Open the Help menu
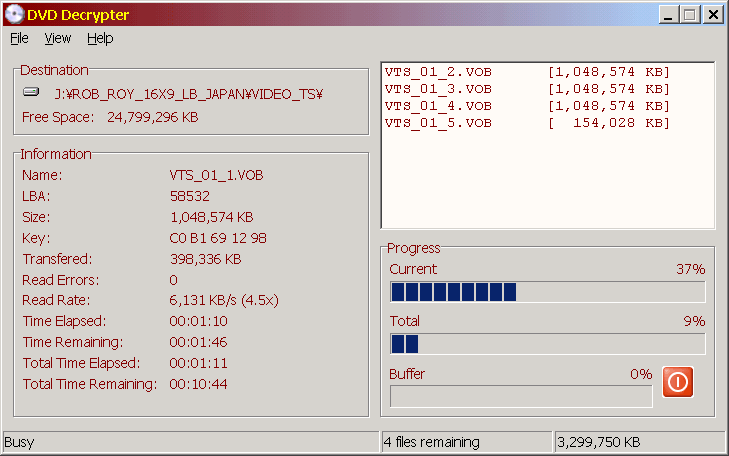The height and width of the screenshot is (456, 729). click(x=100, y=38)
